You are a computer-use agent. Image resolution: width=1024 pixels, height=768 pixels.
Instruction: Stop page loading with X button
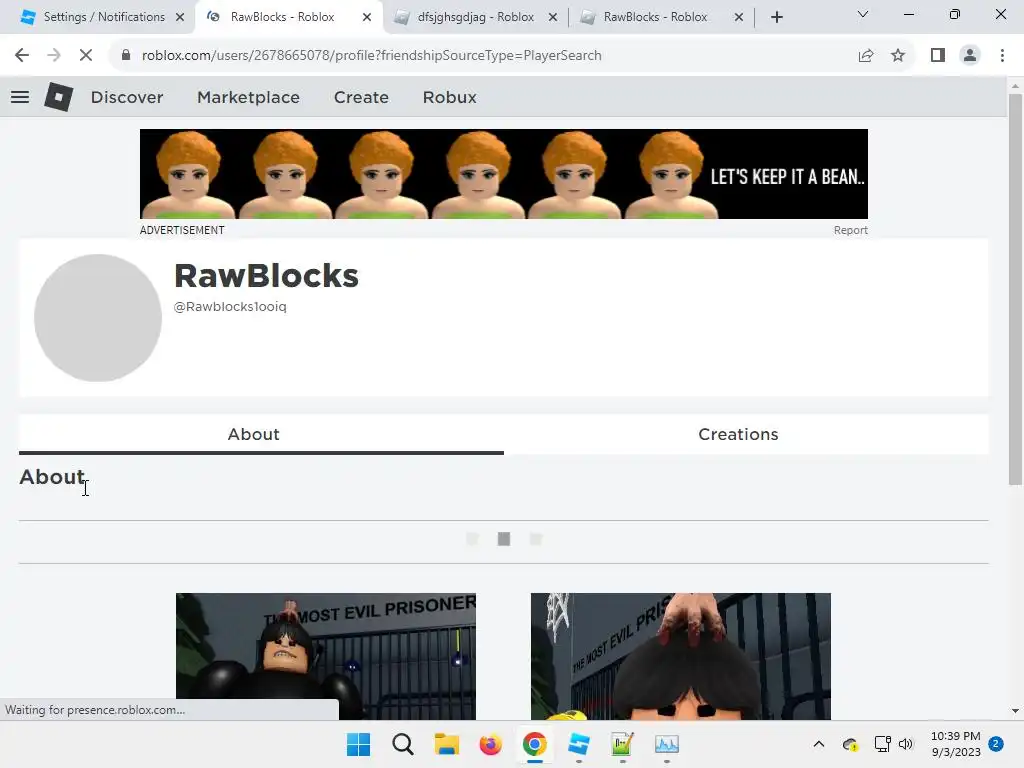(x=86, y=56)
